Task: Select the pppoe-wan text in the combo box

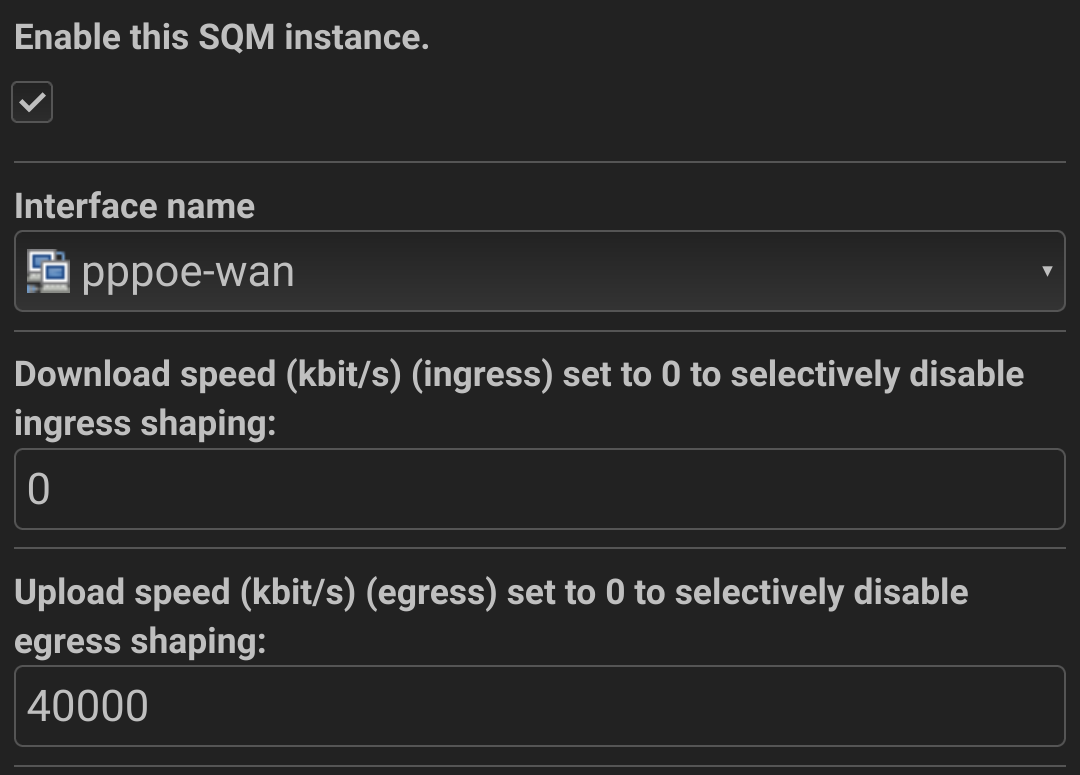Action: [188, 272]
